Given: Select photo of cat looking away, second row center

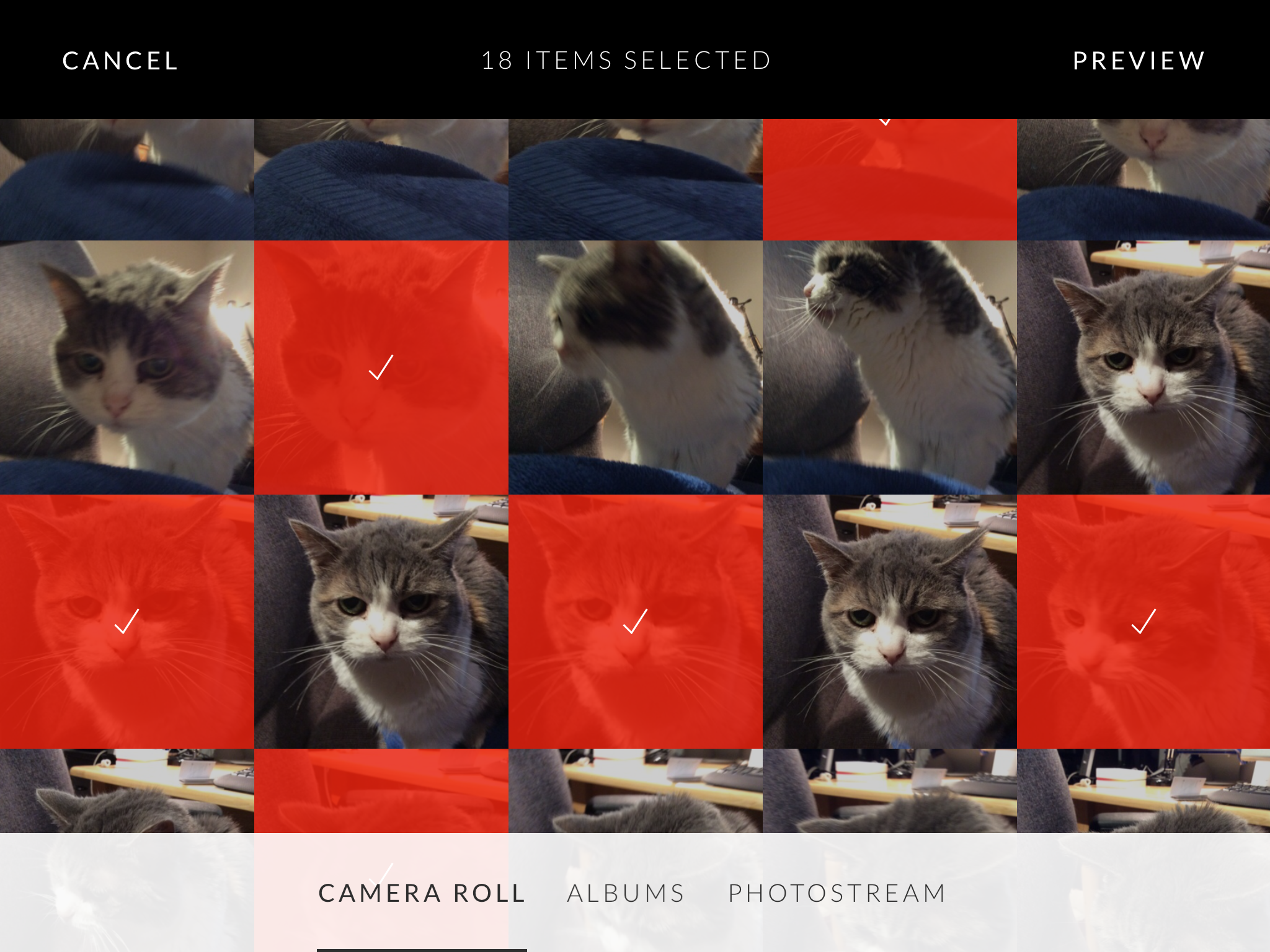Looking at the screenshot, I should point(636,368).
